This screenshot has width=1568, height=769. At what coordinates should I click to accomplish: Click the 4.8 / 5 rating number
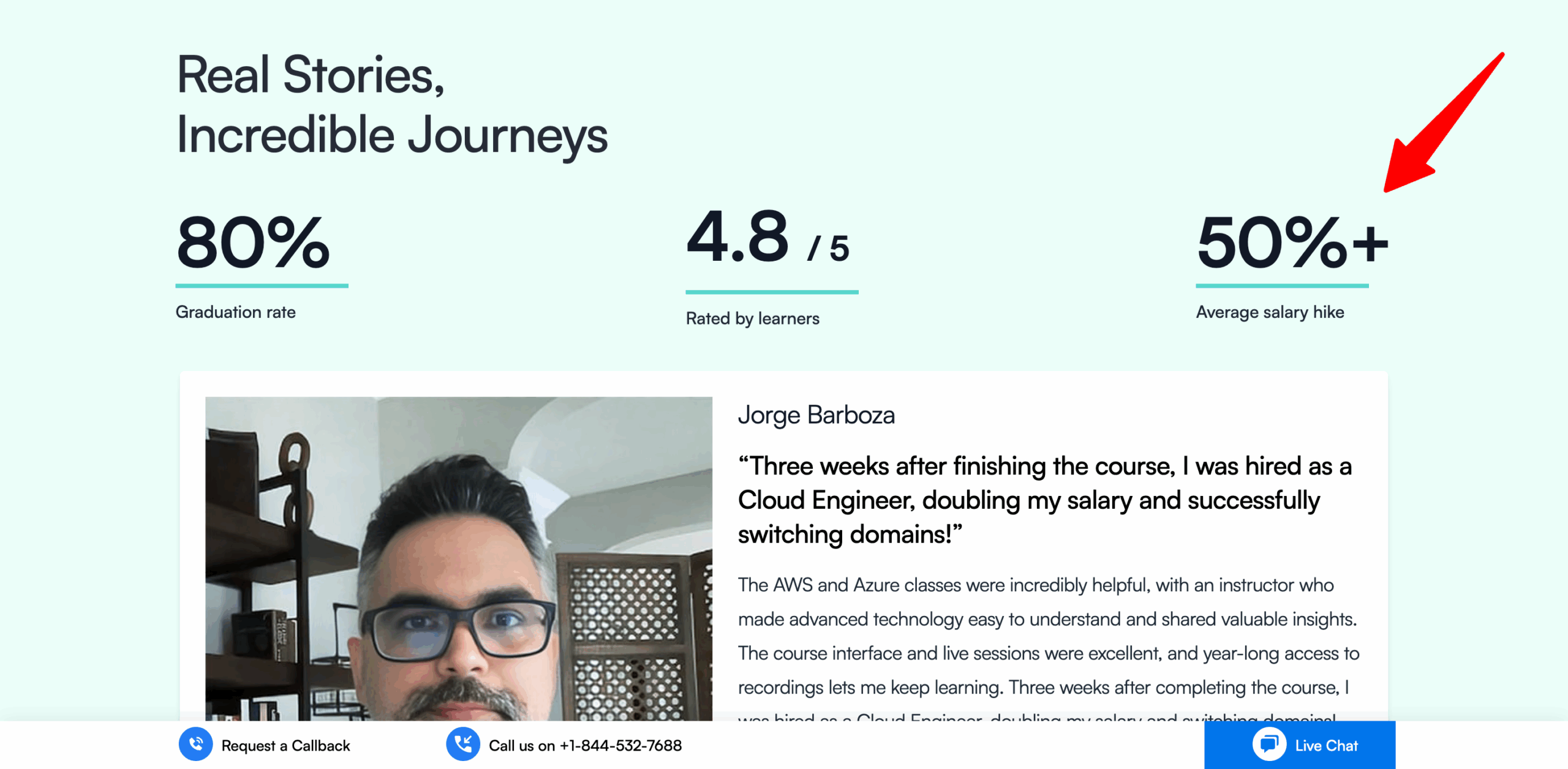(767, 238)
